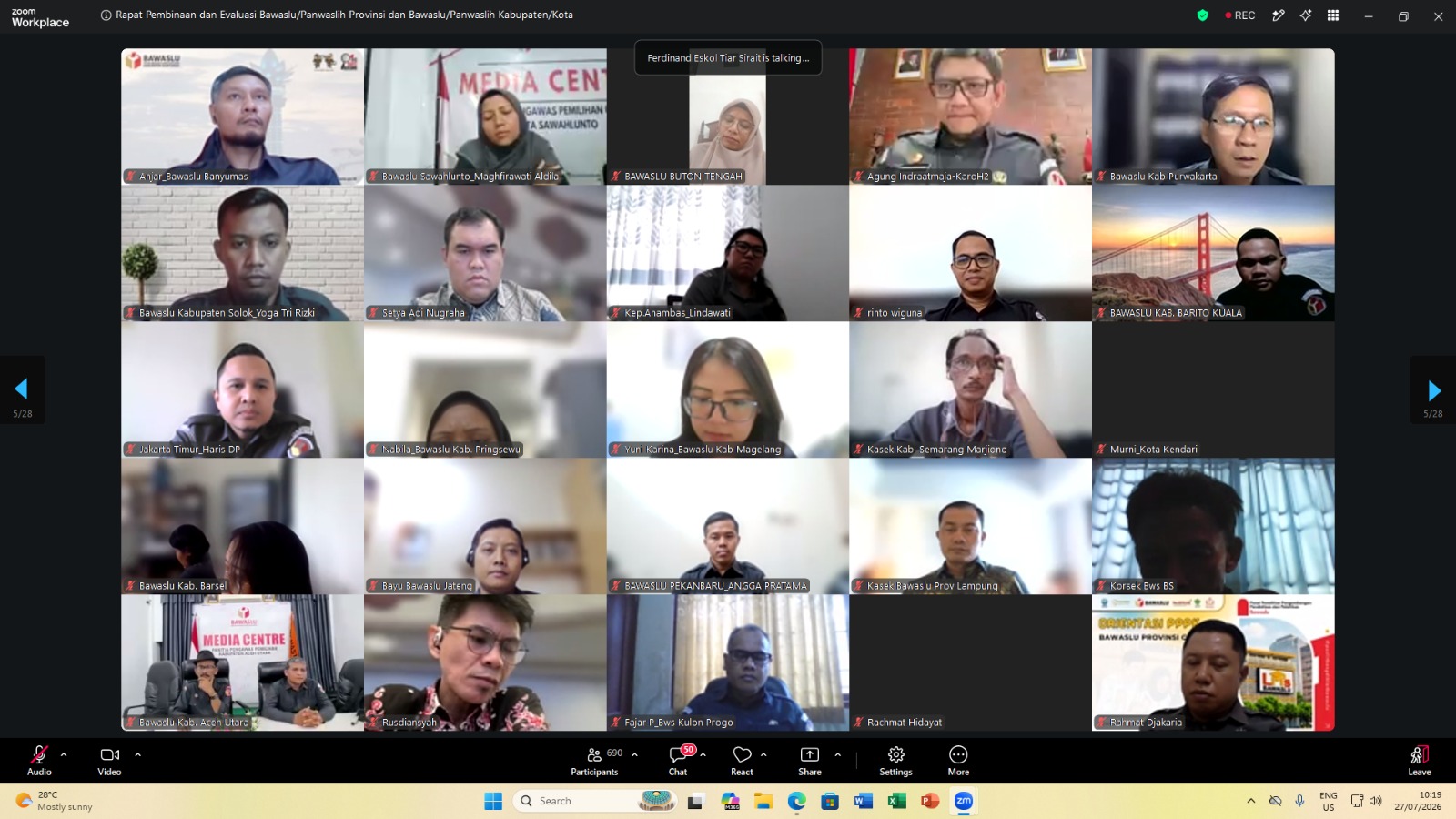Open the Chat panel
1456x819 pixels.
coord(678,760)
